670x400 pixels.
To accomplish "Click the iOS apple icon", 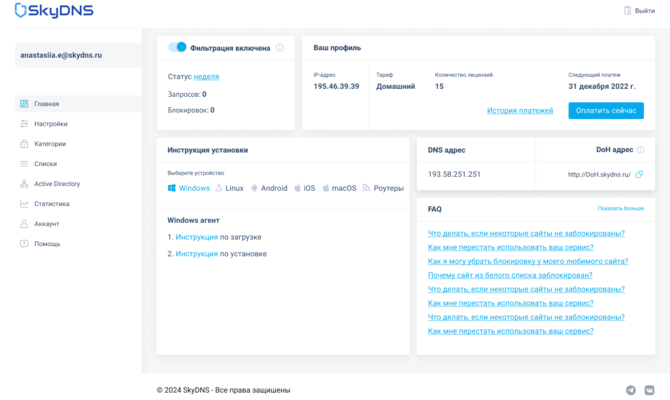I will click(x=297, y=188).
